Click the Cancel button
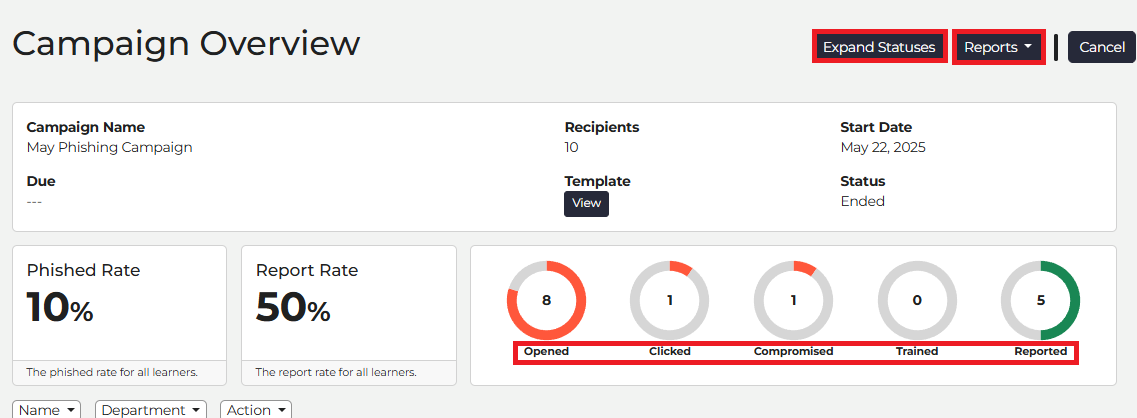This screenshot has width=1137, height=418. point(1101,47)
